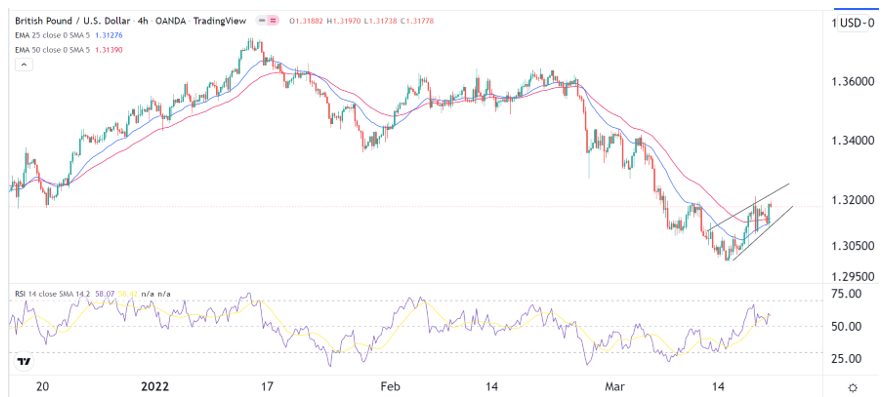Collapse the indicator legend with the chevron button
The height and width of the screenshot is (397, 888).
pyautogui.click(x=24, y=65)
